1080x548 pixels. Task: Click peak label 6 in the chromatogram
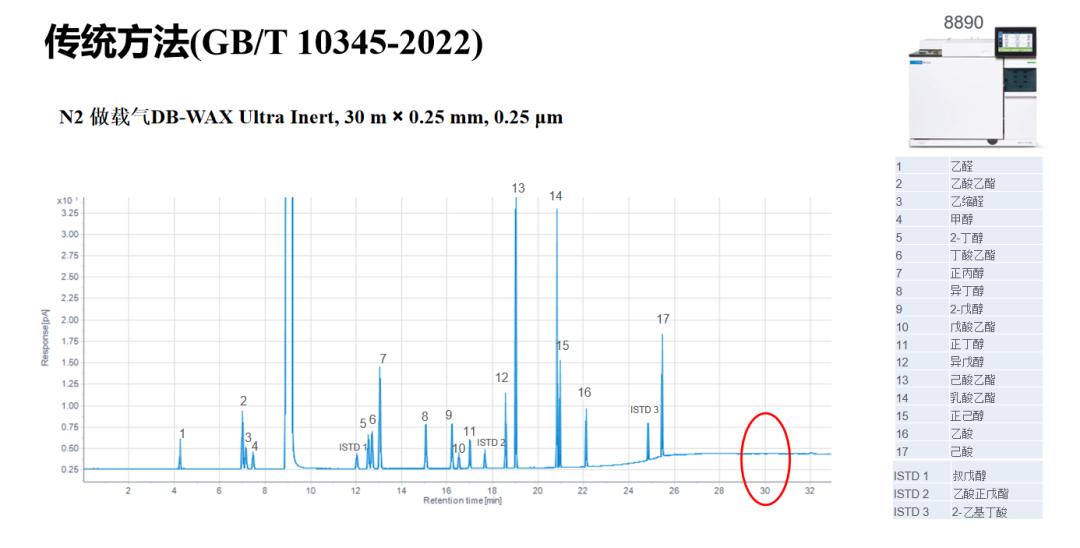click(372, 420)
